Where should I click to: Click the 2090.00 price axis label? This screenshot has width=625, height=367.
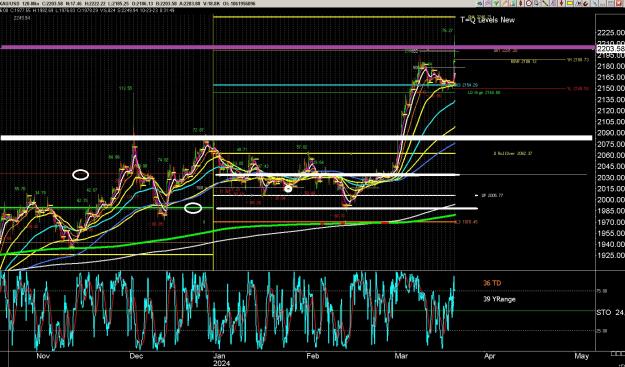point(611,133)
